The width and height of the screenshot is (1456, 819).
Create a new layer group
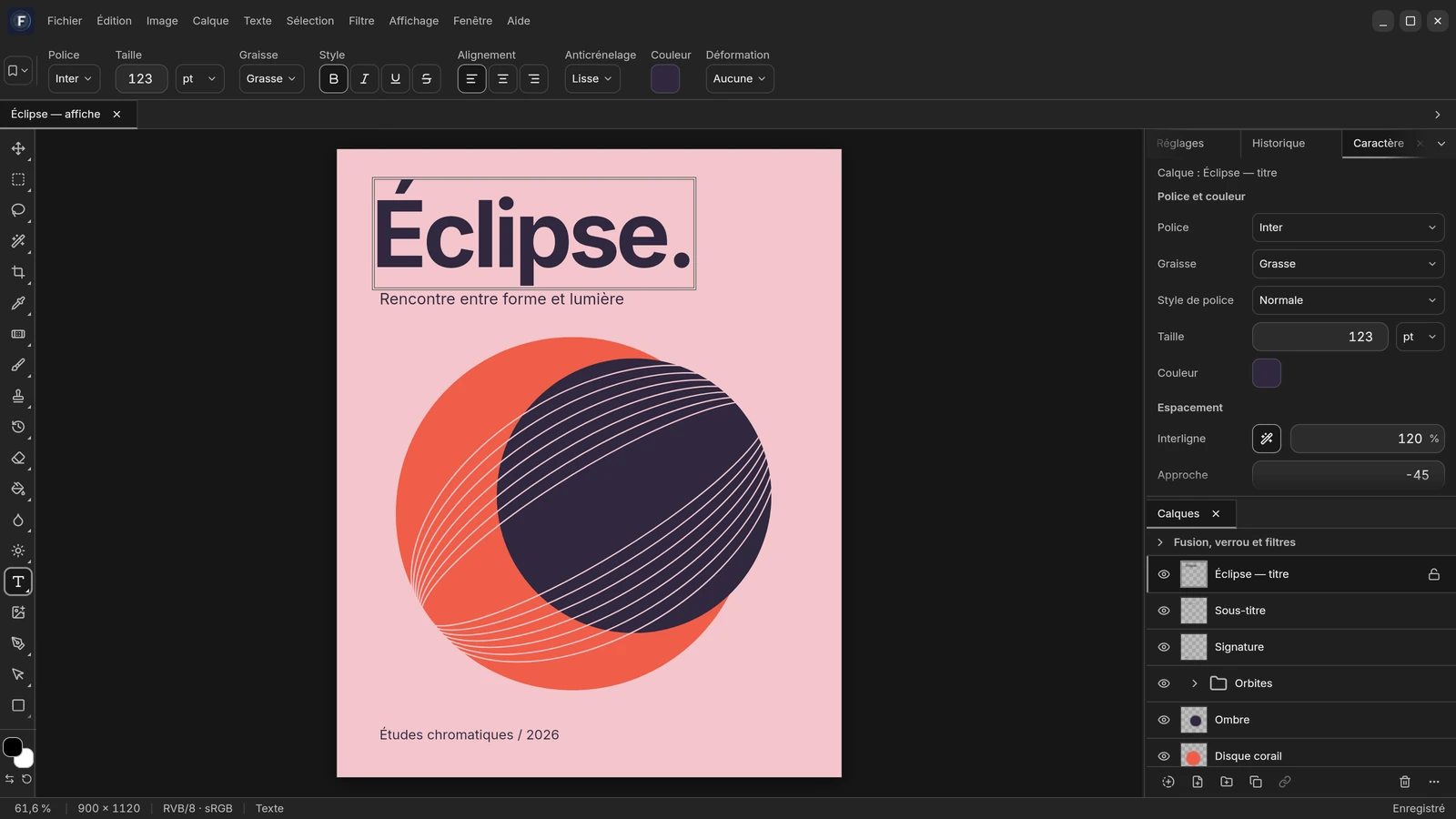(x=1227, y=782)
